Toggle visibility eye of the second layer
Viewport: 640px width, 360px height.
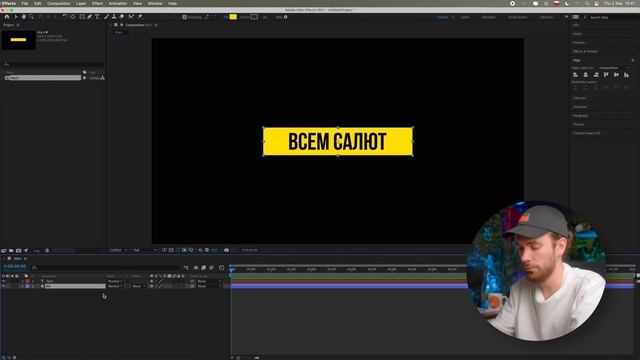tap(4, 286)
